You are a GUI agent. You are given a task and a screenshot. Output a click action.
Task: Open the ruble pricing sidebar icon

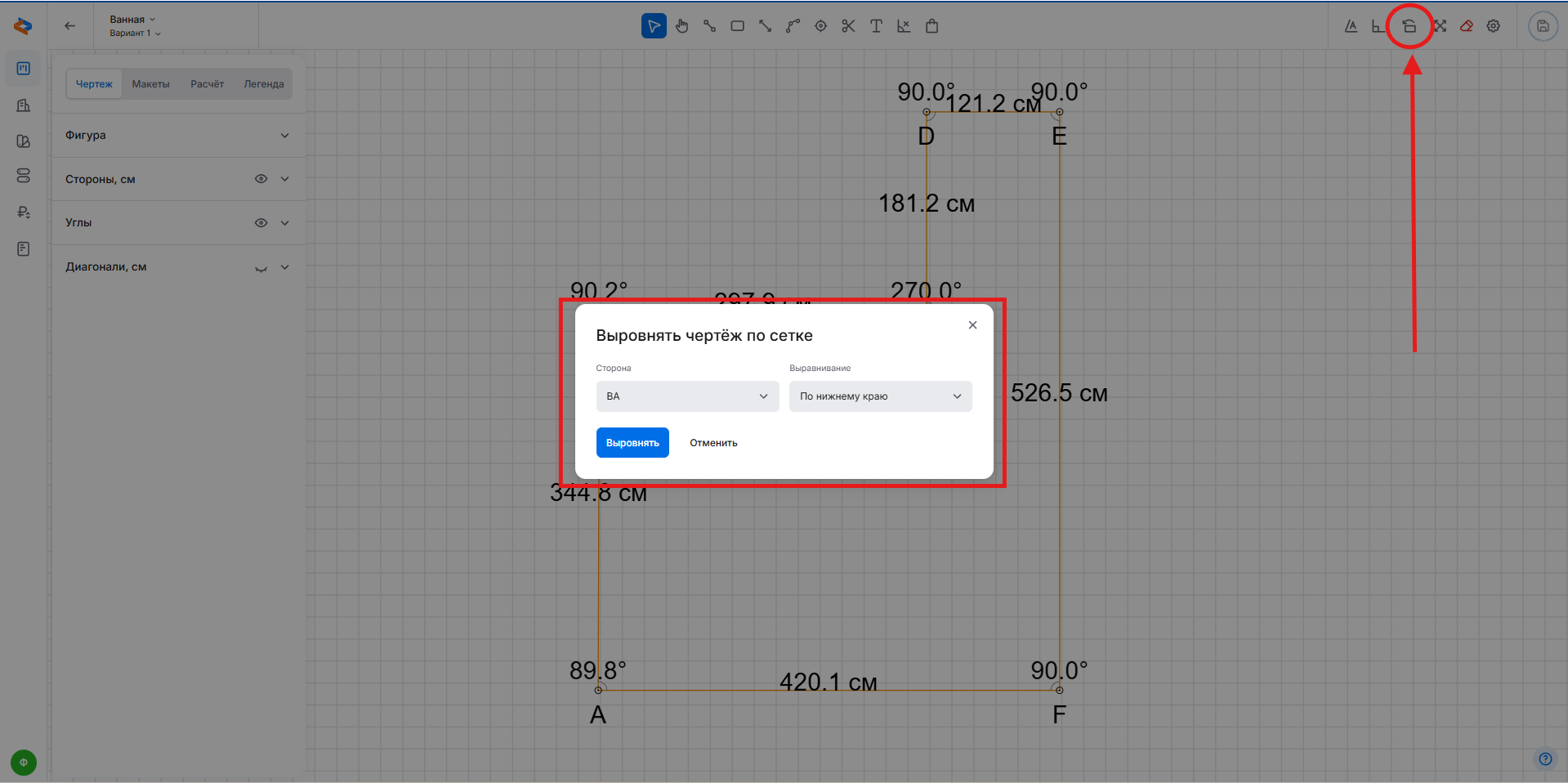click(x=24, y=213)
